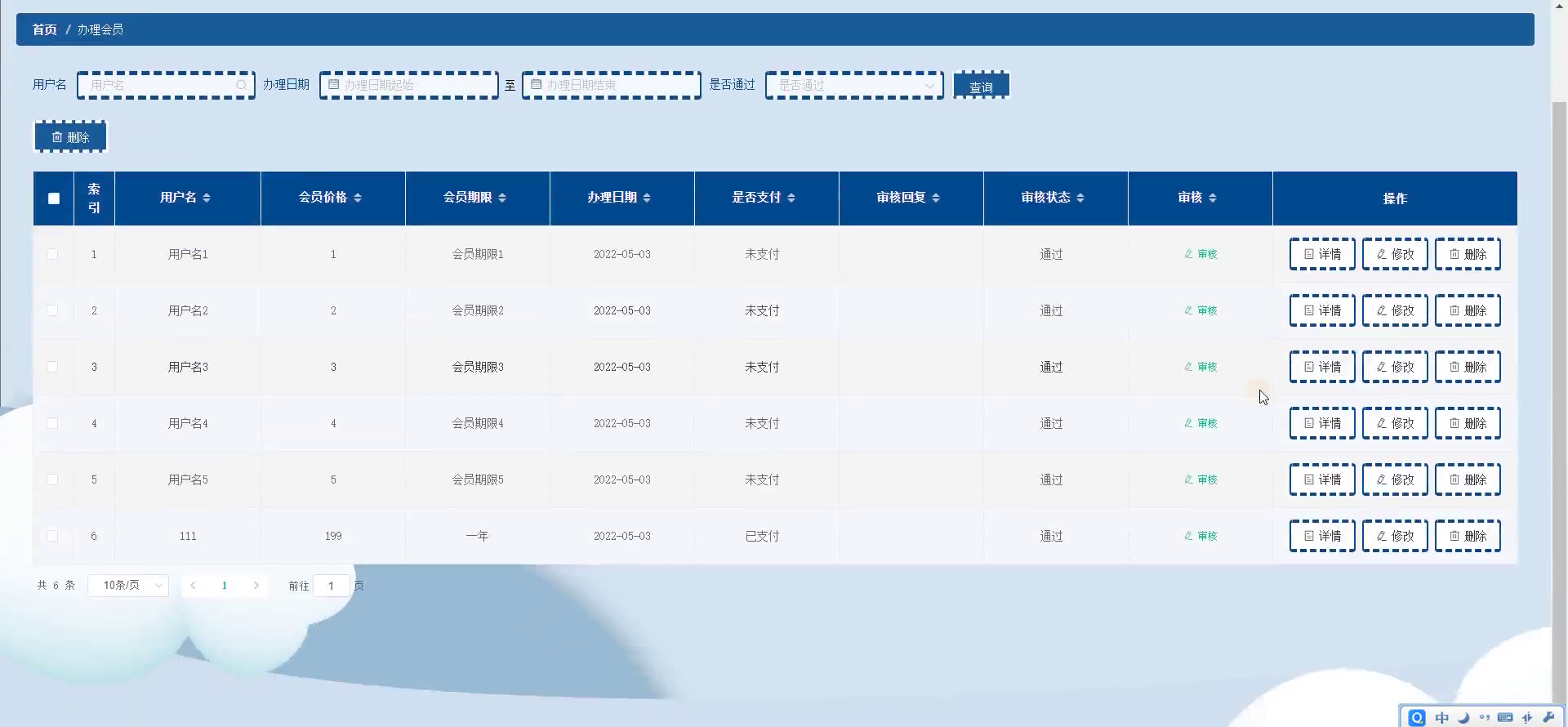The image size is (1568, 727).
Task: Click the search icon in the 用户名 field
Action: pyautogui.click(x=241, y=85)
